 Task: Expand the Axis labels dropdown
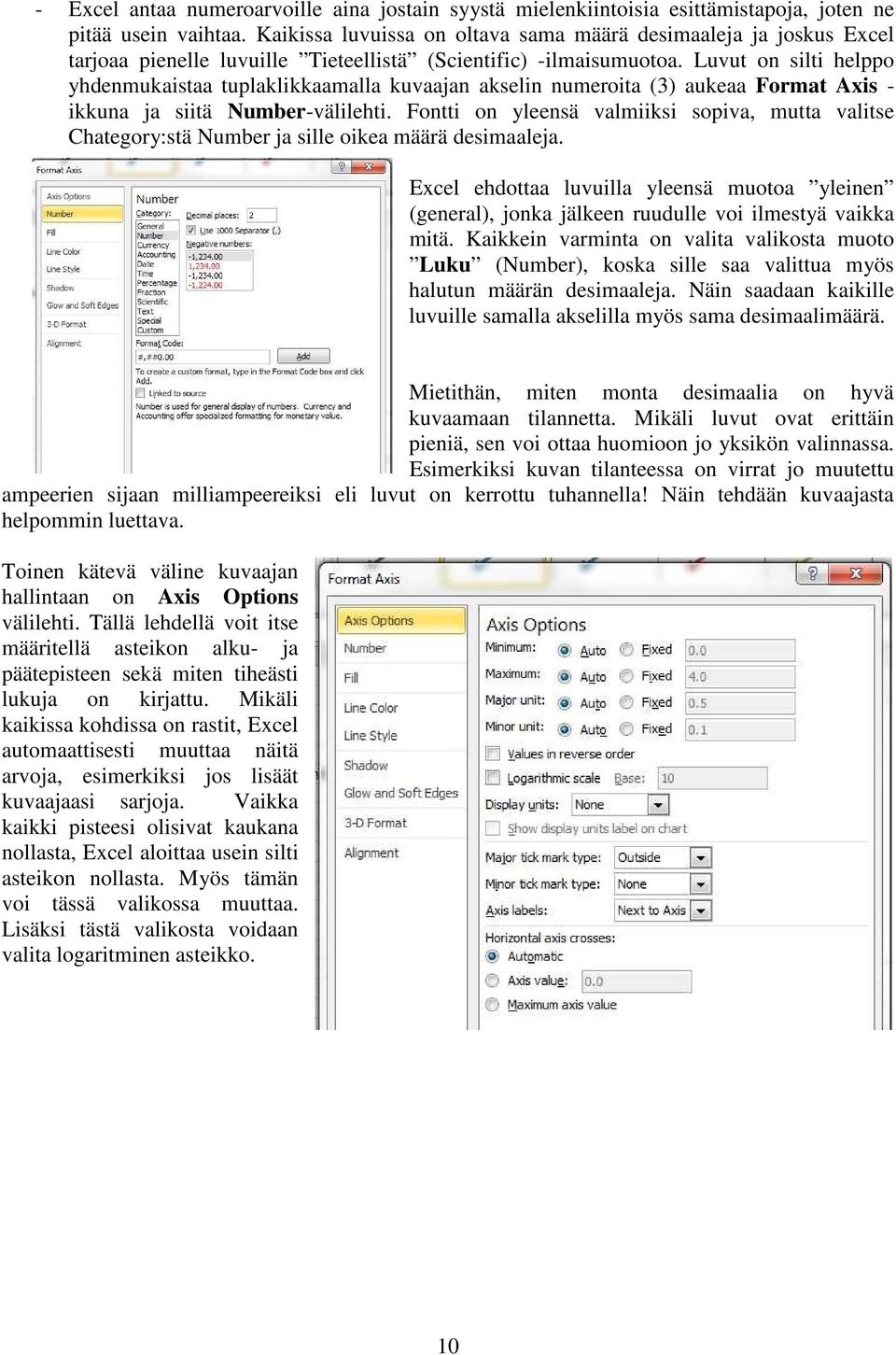(x=701, y=910)
